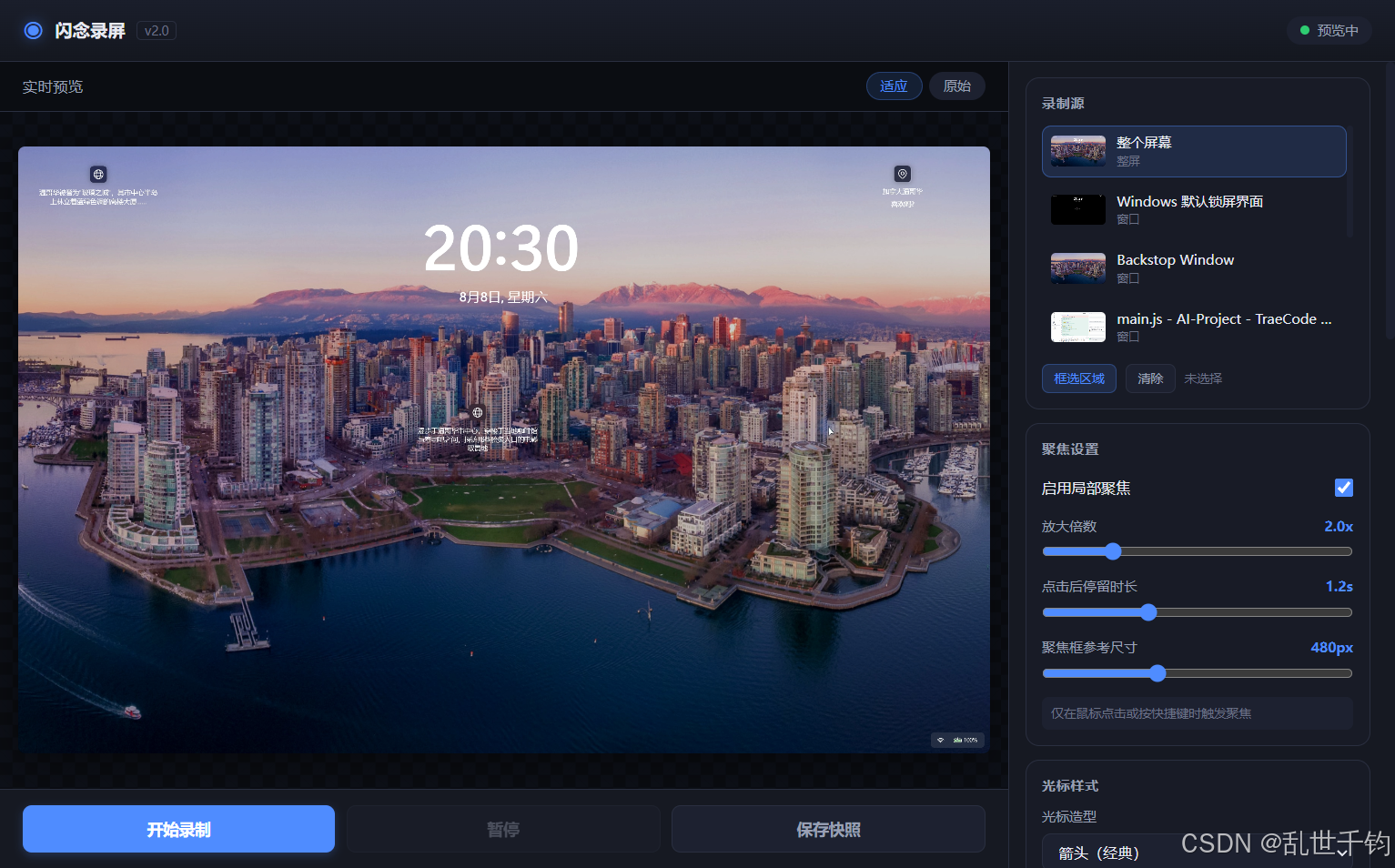Switch preview to 适应 mode

coord(894,86)
